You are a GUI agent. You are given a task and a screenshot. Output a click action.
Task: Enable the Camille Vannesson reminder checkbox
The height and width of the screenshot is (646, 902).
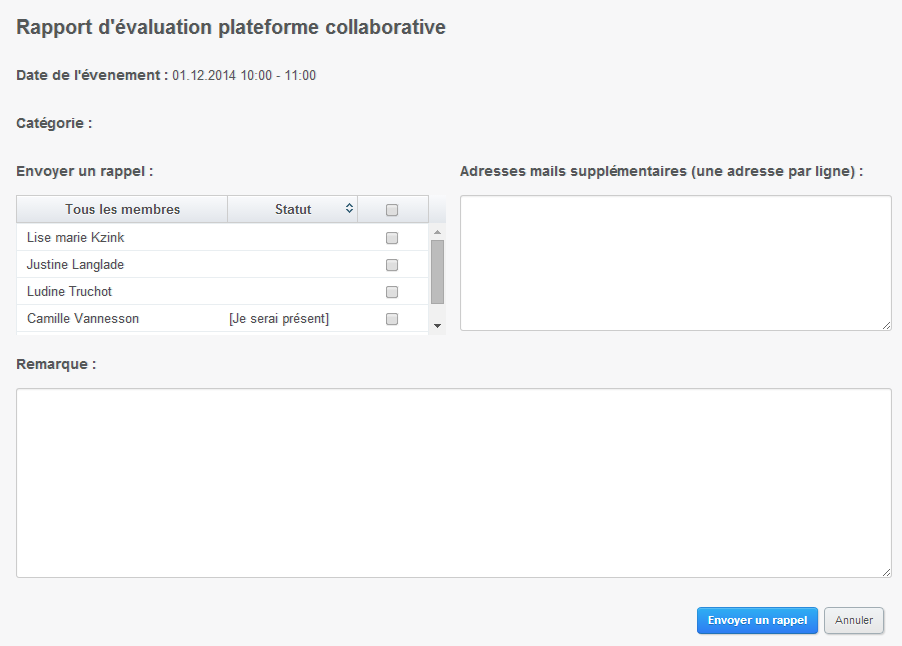tap(392, 319)
